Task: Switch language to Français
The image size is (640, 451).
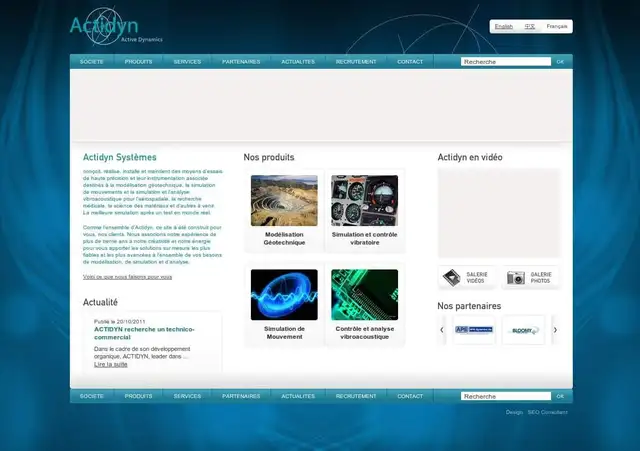Action: [557, 27]
